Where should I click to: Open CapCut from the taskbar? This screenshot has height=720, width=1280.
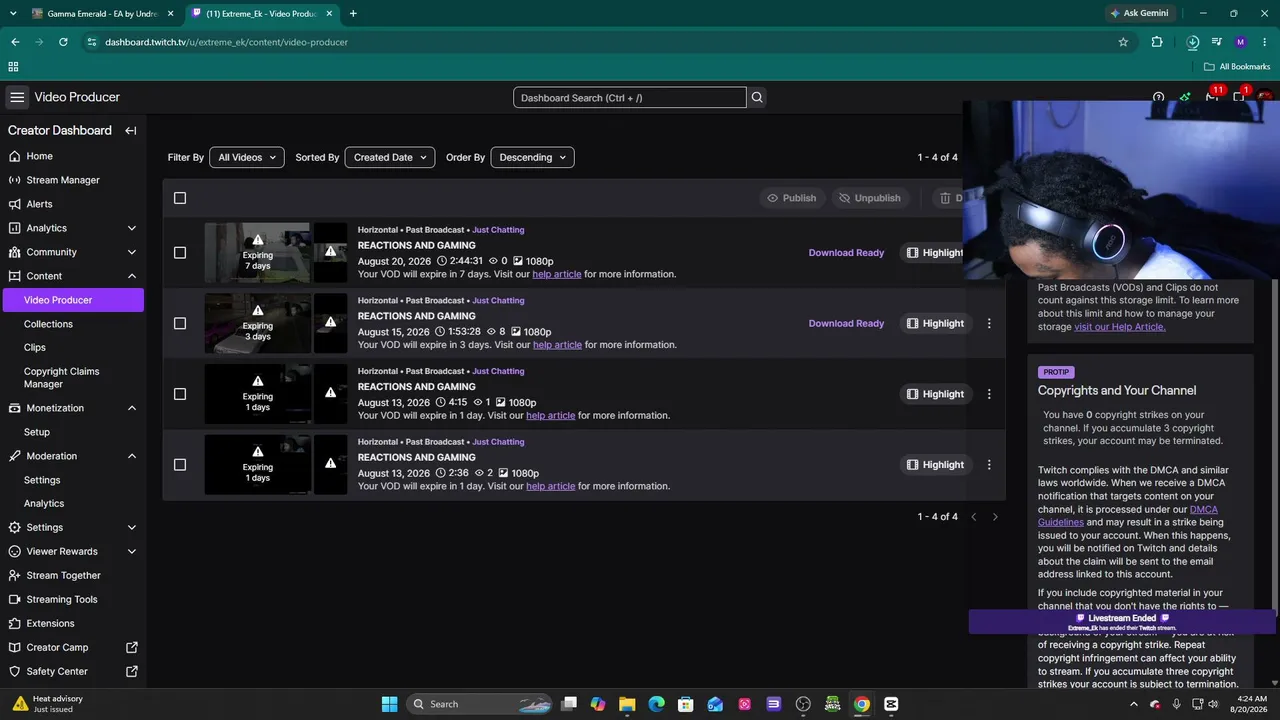point(891,704)
